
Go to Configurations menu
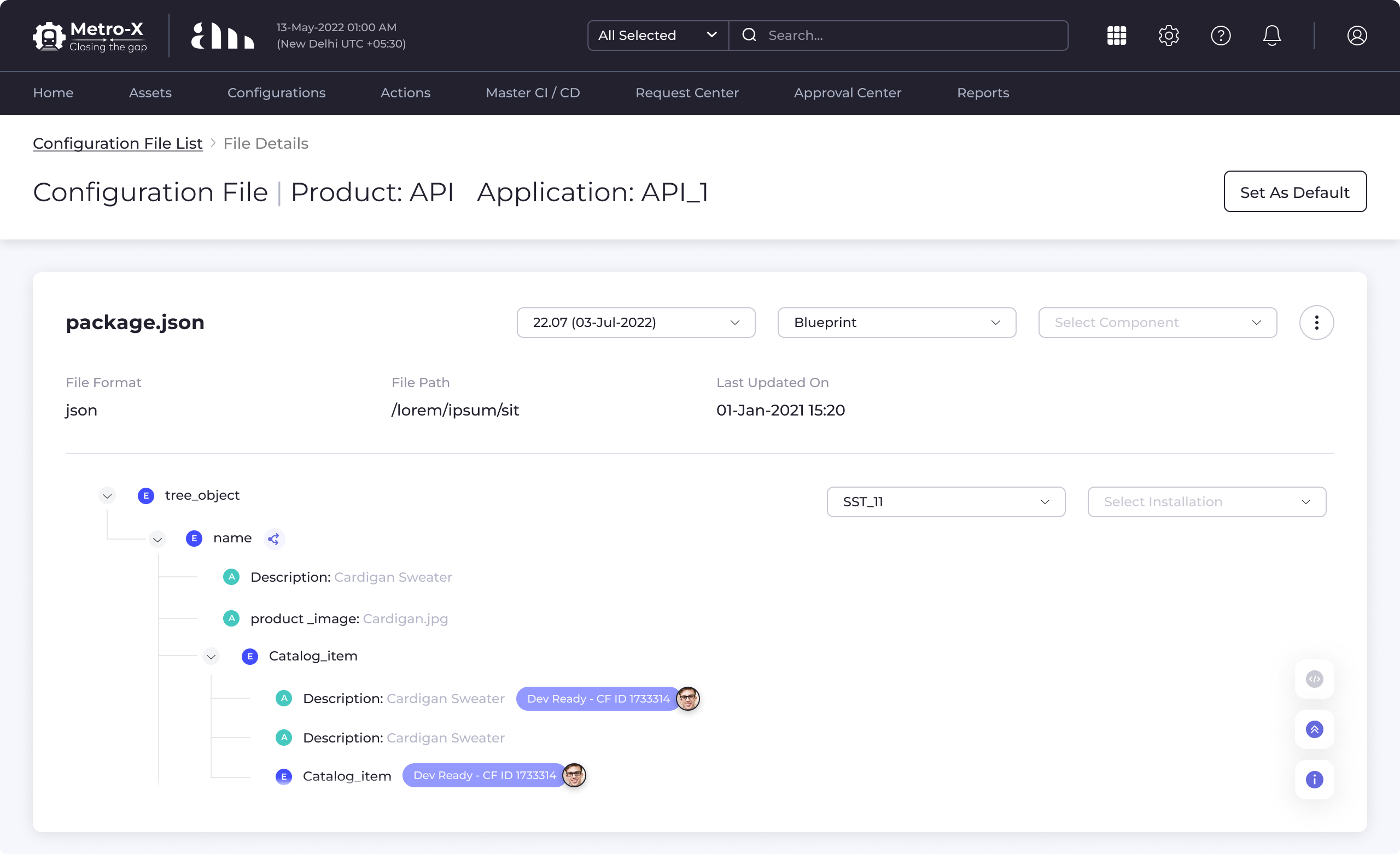[x=276, y=92]
